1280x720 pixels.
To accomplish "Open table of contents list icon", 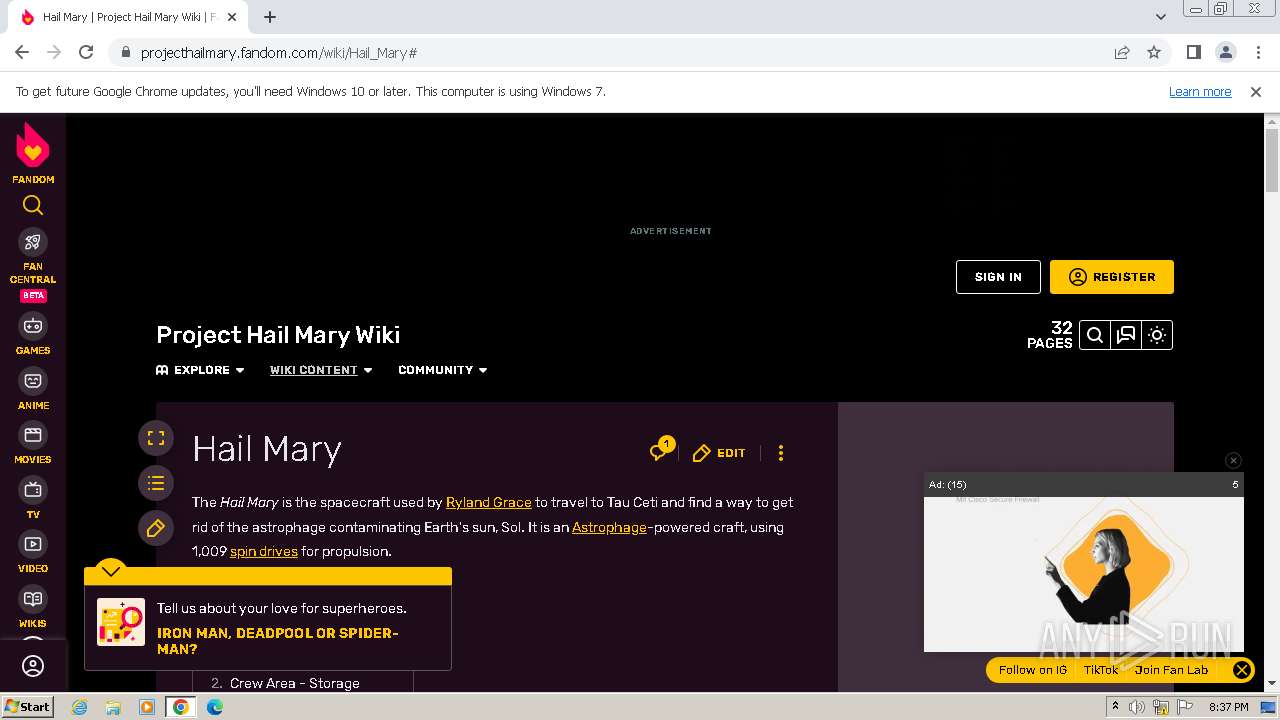I will tap(156, 484).
